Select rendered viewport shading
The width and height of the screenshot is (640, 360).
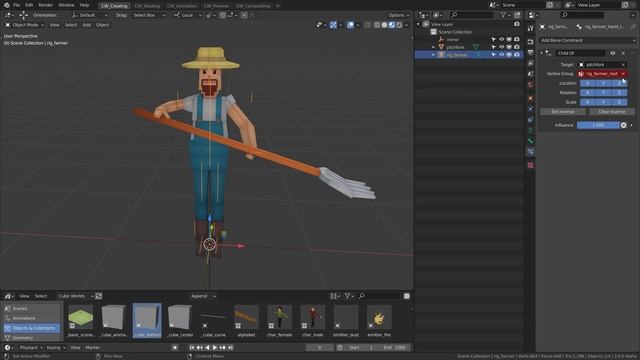399,25
